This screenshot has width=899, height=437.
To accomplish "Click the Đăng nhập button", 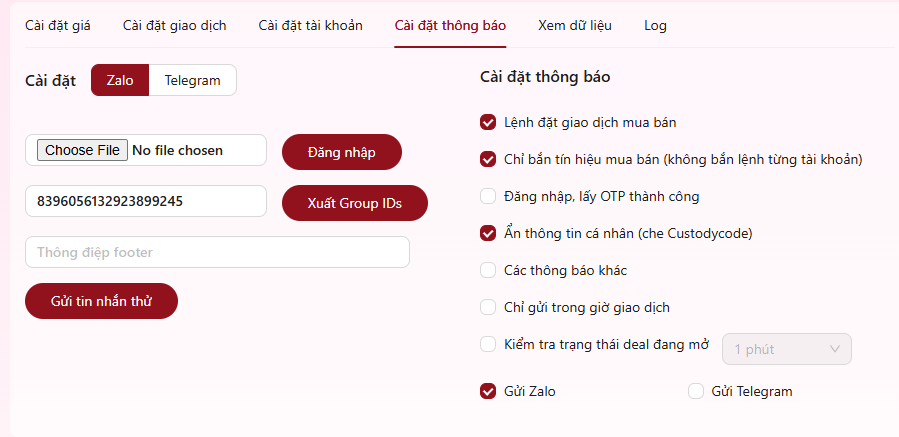I will coord(342,152).
